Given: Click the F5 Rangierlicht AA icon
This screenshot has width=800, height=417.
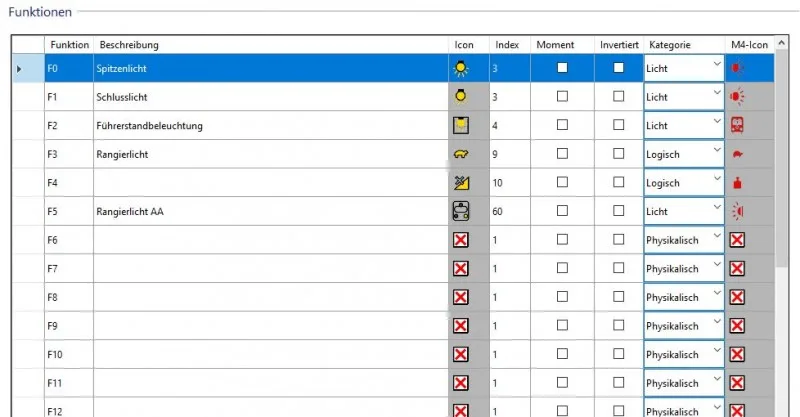Looking at the screenshot, I should click(x=461, y=211).
